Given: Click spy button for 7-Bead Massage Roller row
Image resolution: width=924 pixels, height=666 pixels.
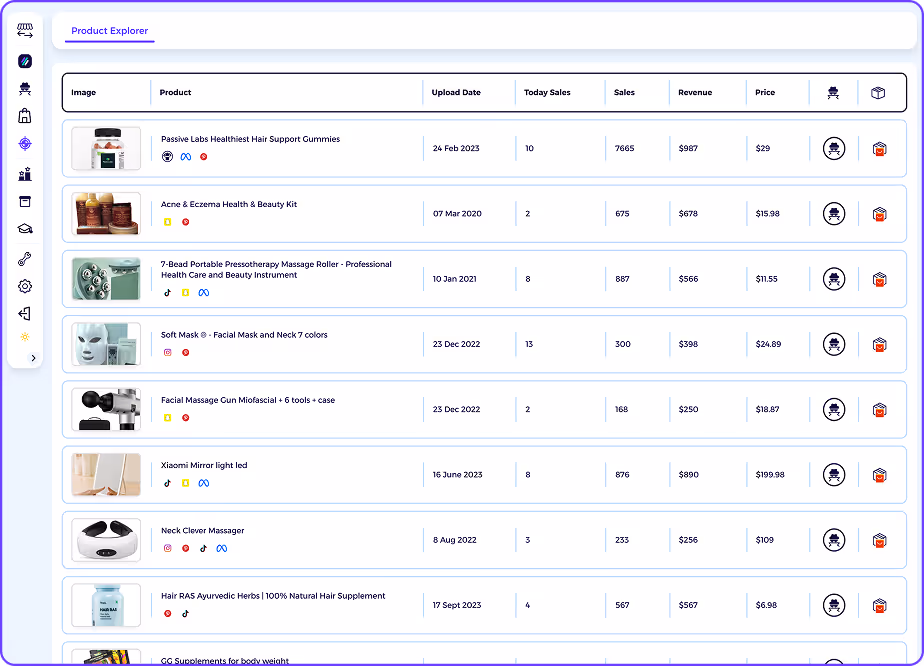Looking at the screenshot, I should point(834,279).
